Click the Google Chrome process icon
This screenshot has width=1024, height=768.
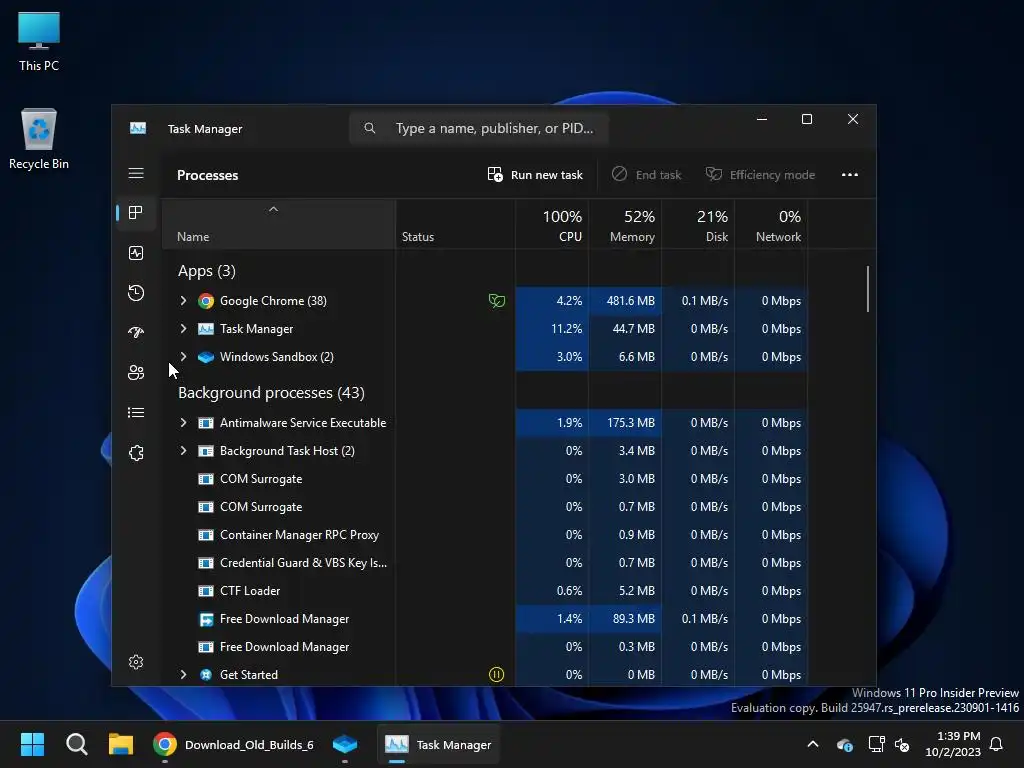click(x=206, y=301)
